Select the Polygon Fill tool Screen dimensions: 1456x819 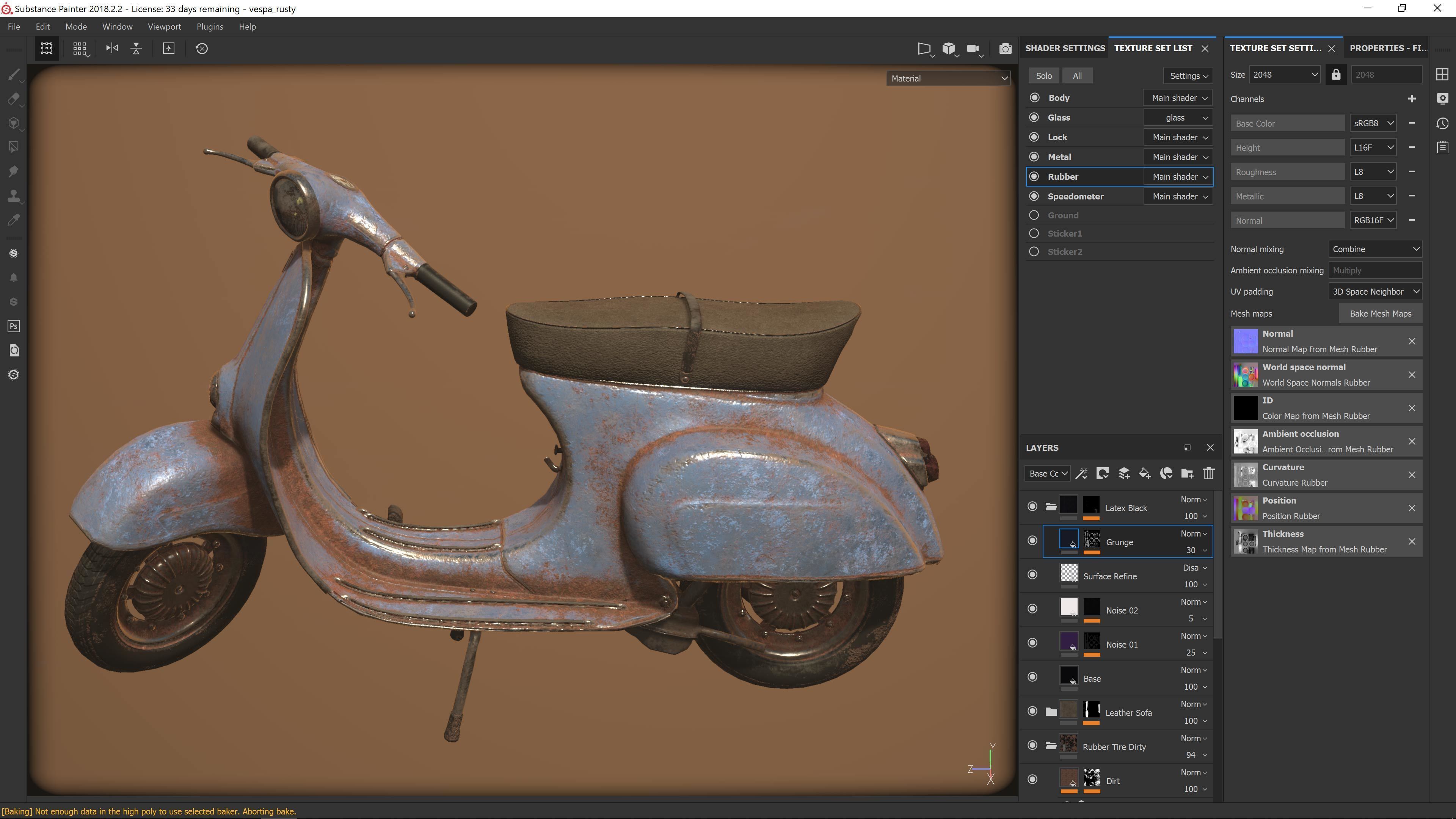14,147
